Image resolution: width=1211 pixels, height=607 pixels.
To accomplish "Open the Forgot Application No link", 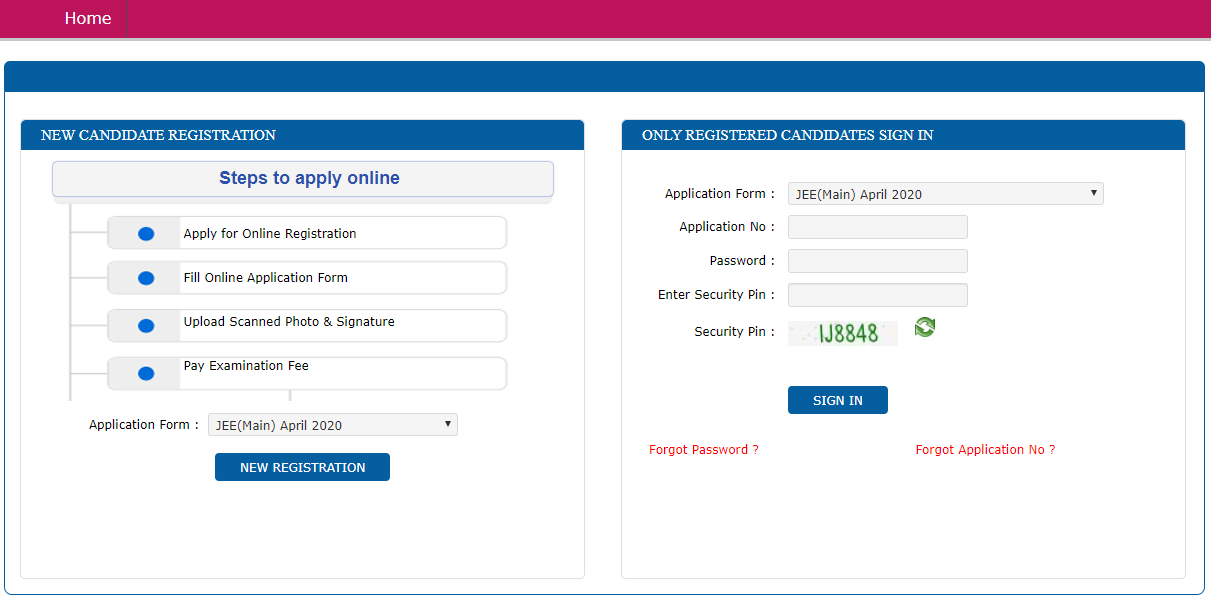I will click(985, 450).
